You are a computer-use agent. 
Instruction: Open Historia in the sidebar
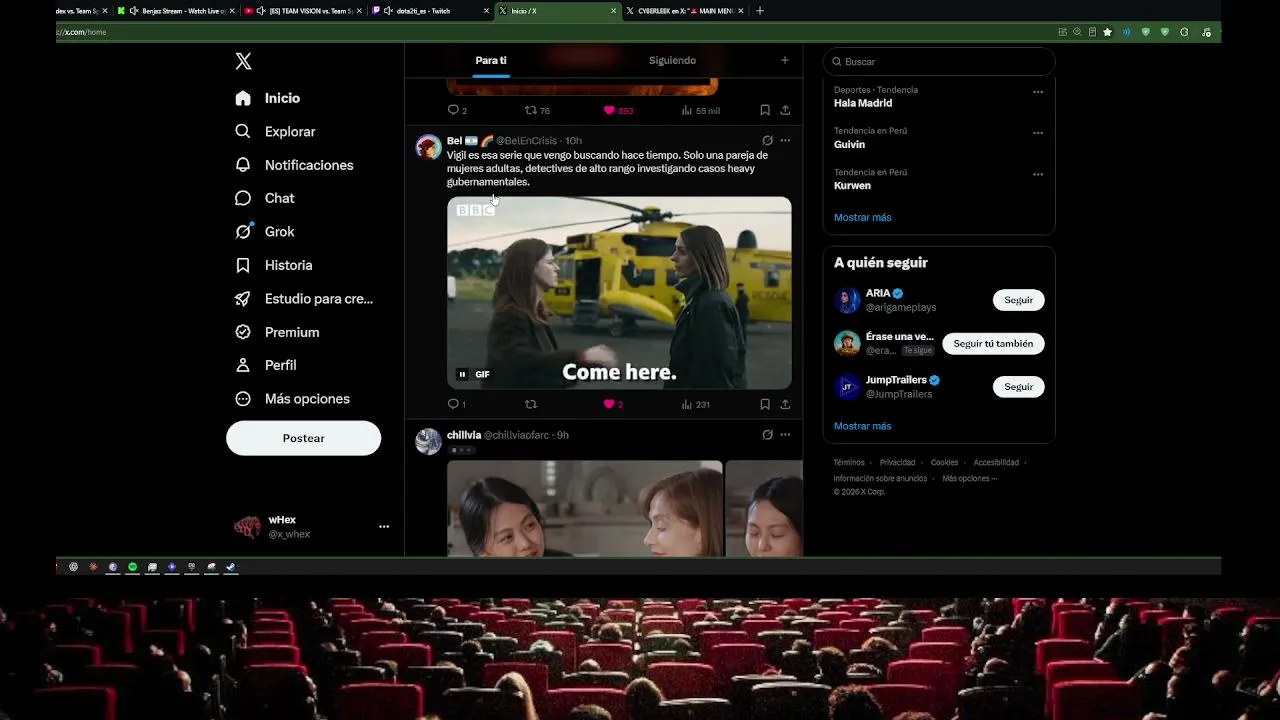point(273,265)
